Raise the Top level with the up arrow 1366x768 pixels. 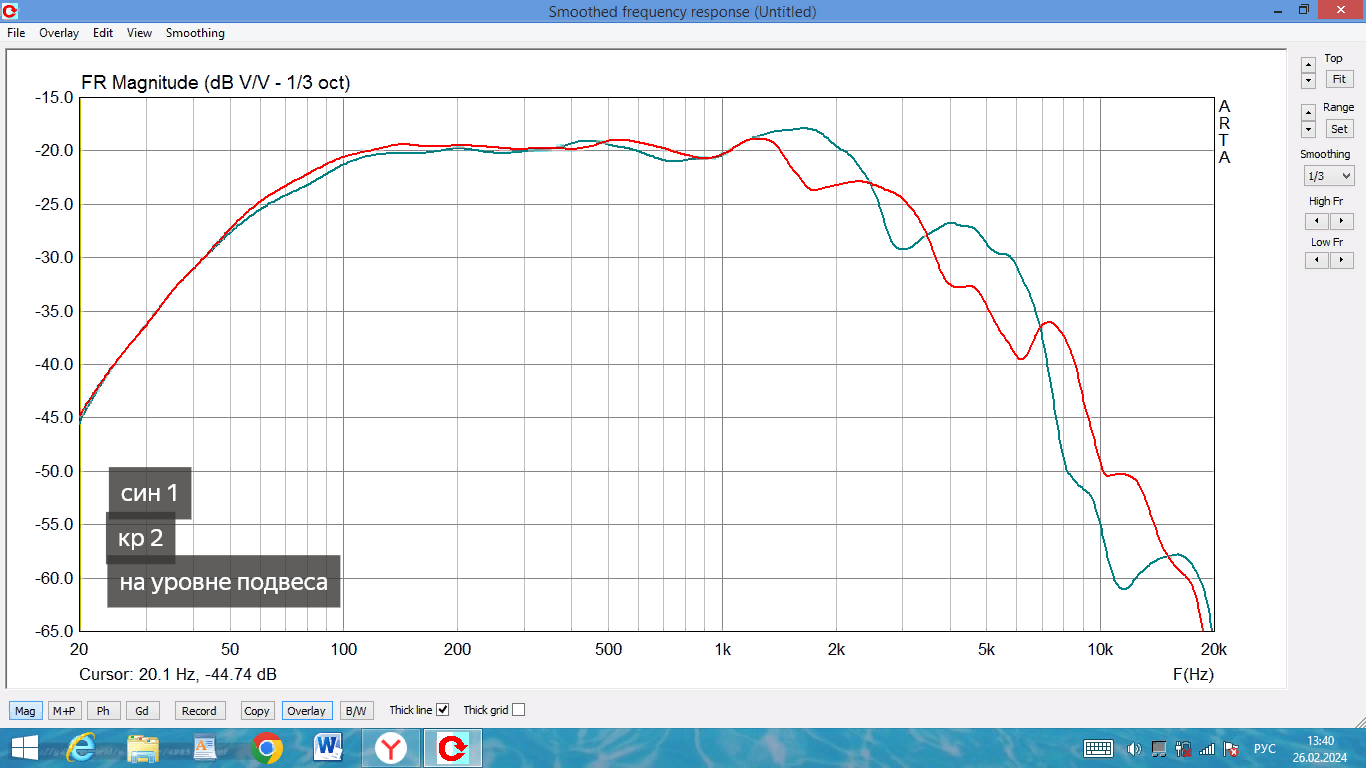1308,64
